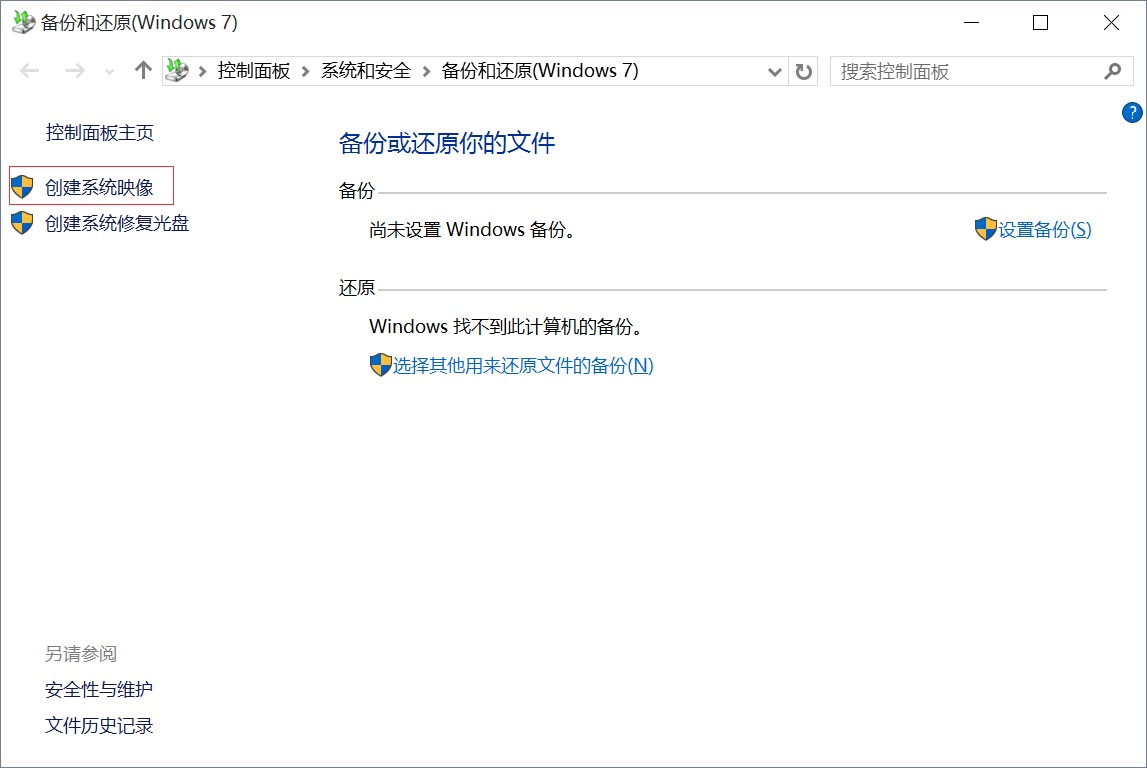Navigate to 系统和安全 in the breadcrumb bar
The width and height of the screenshot is (1147, 768).
366,70
